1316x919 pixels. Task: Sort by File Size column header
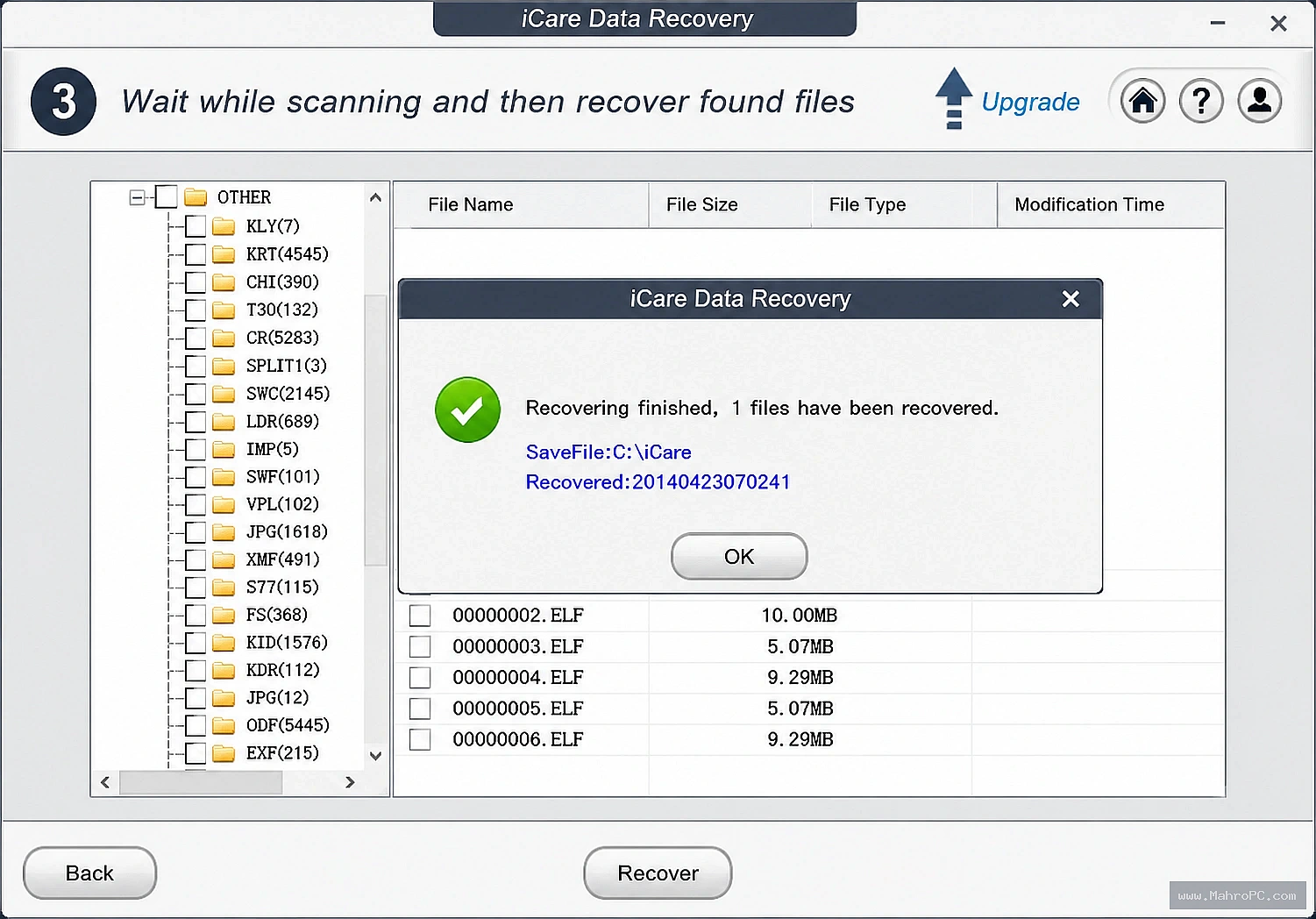coord(730,205)
